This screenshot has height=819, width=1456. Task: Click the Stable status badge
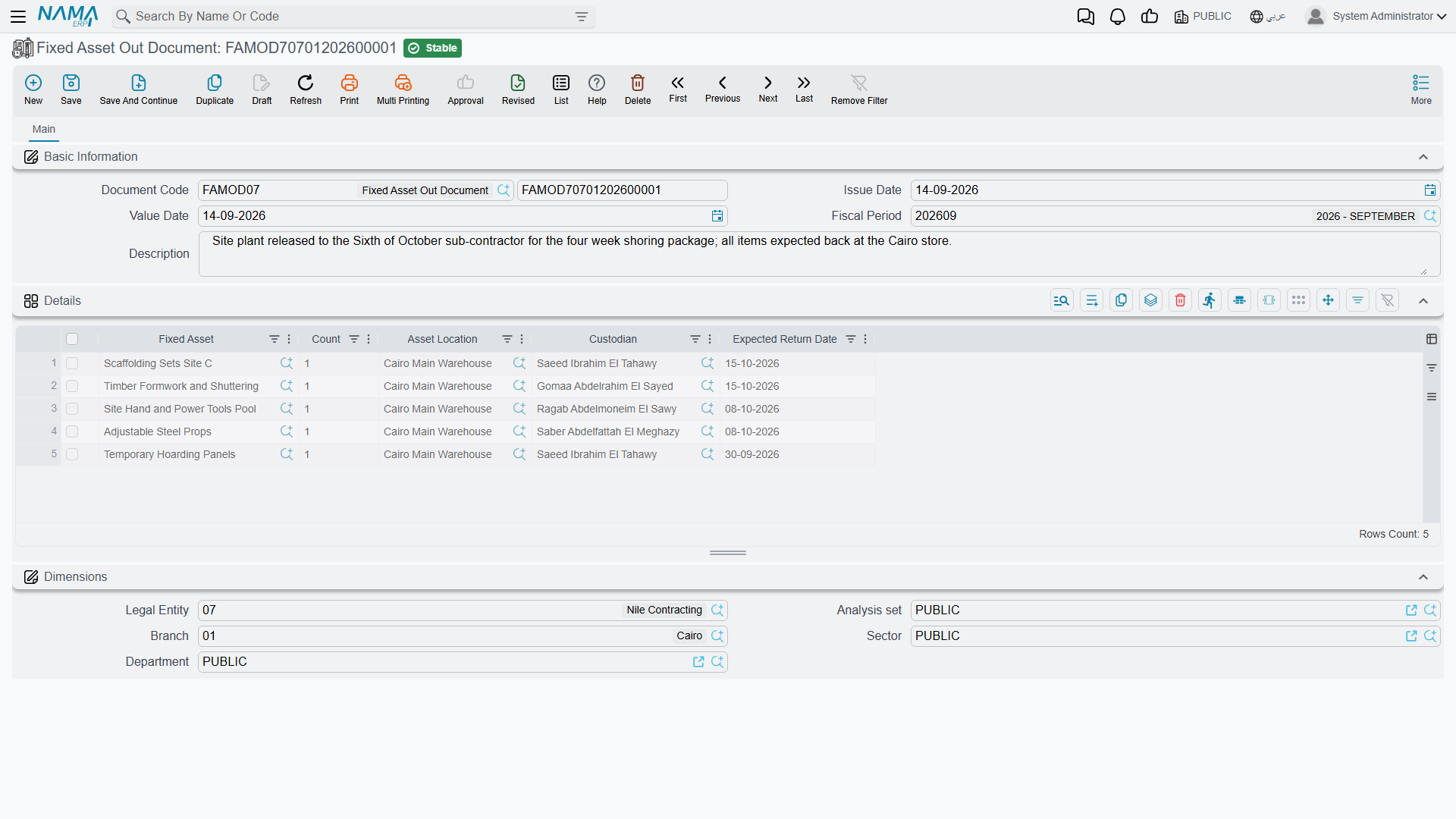point(432,48)
